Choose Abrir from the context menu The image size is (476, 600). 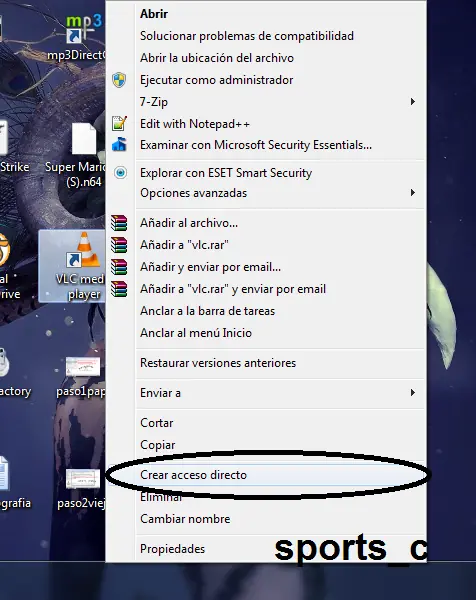pyautogui.click(x=154, y=14)
